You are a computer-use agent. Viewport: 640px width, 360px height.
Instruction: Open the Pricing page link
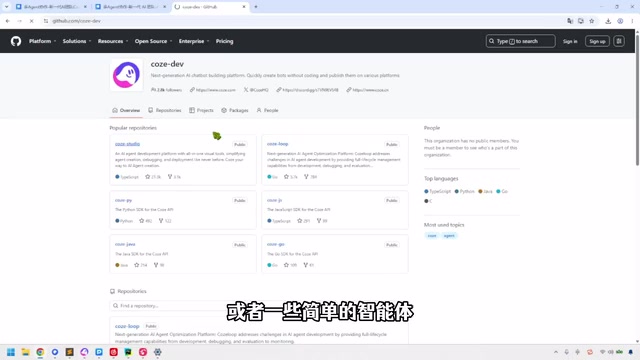coord(224,41)
